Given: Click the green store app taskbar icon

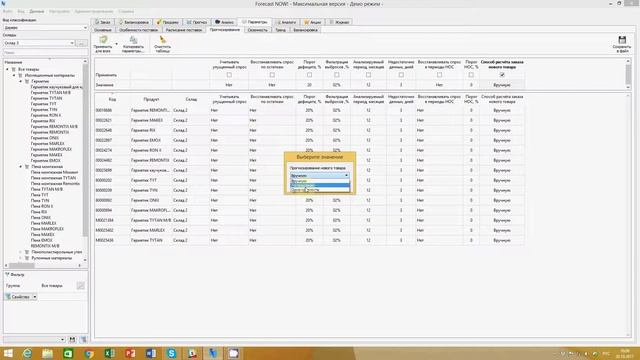Looking at the screenshot, I should [68, 353].
